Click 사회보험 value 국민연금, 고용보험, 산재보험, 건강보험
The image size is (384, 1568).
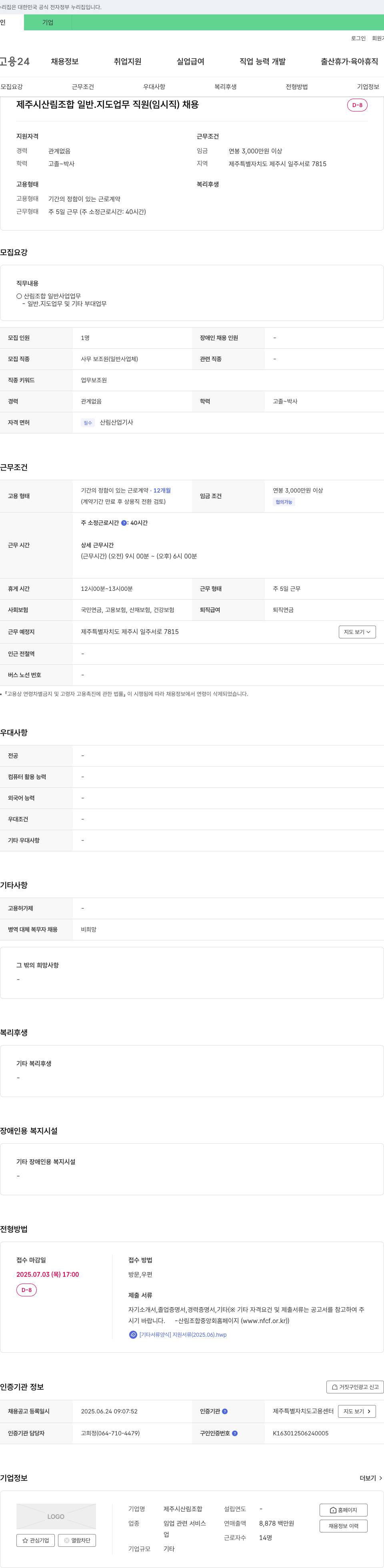point(127,610)
